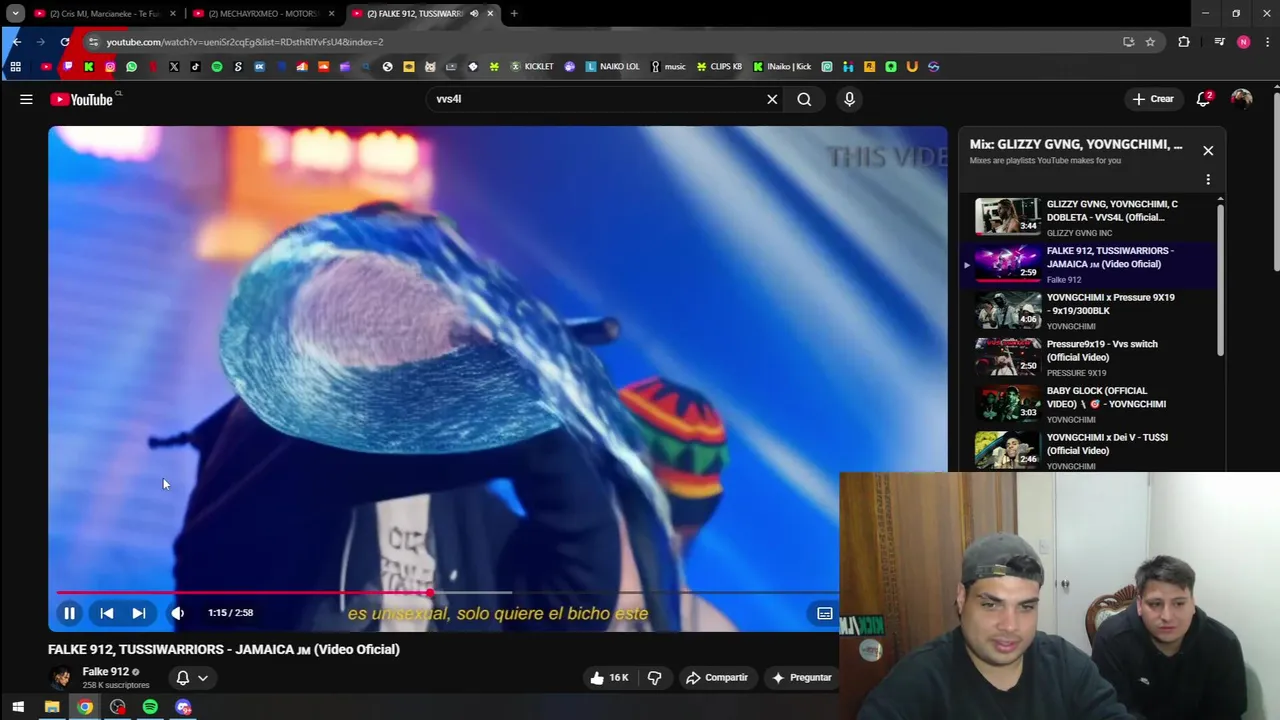Image resolution: width=1280 pixels, height=720 pixels.
Task: Click the browser address bar URL
Action: (245, 42)
